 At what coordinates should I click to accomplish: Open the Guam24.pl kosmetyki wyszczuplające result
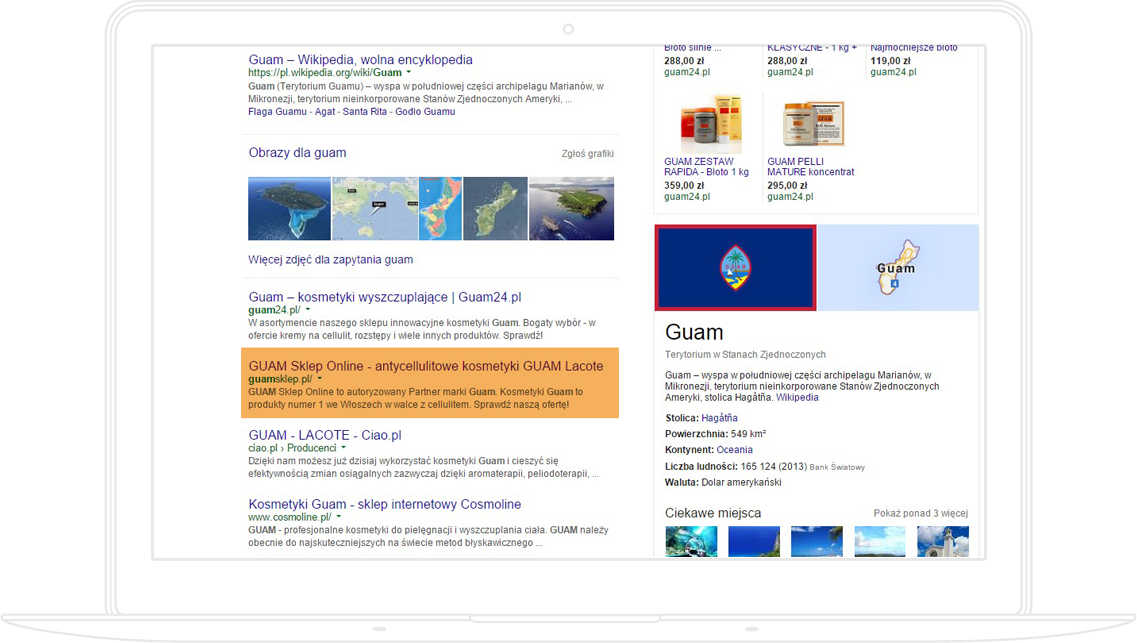pos(384,297)
